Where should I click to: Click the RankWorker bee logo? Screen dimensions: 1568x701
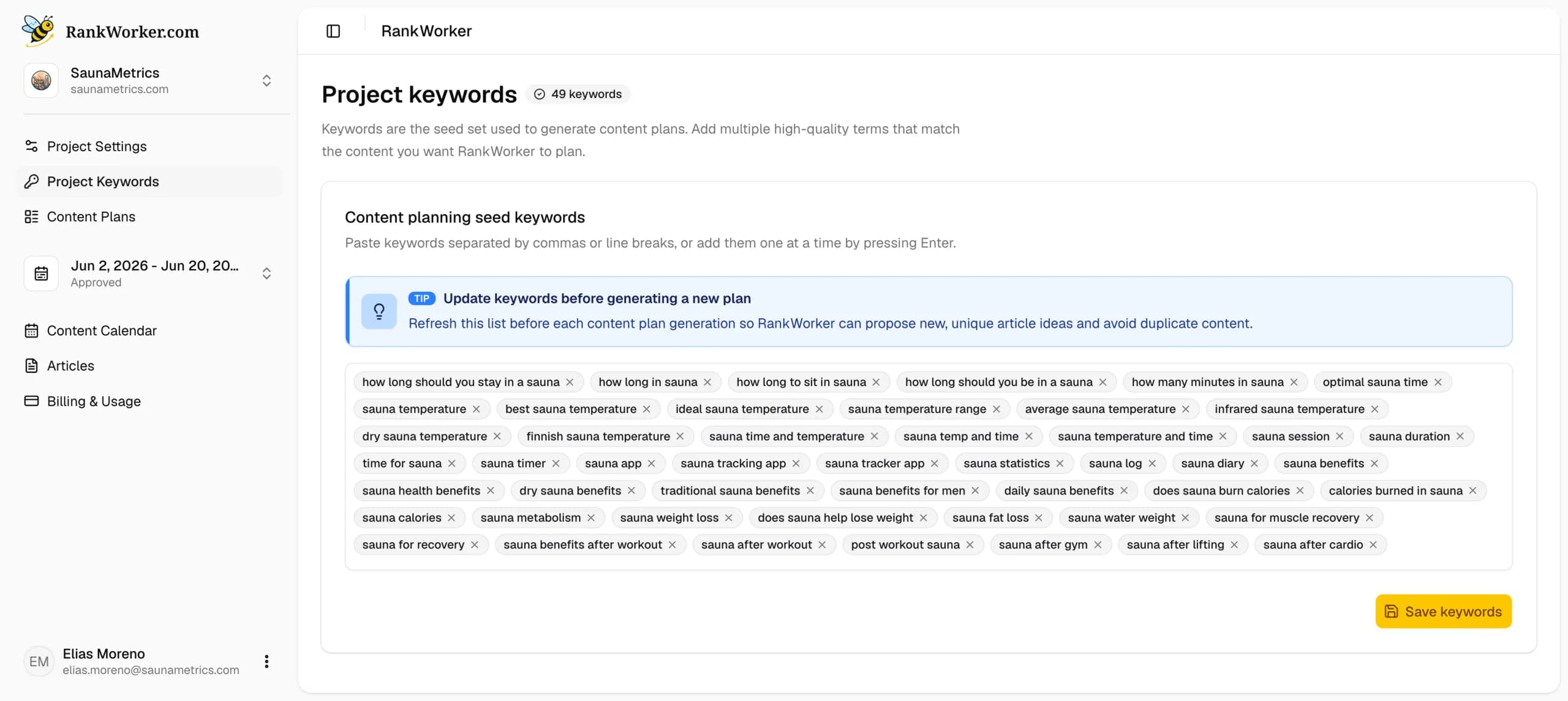(x=38, y=31)
